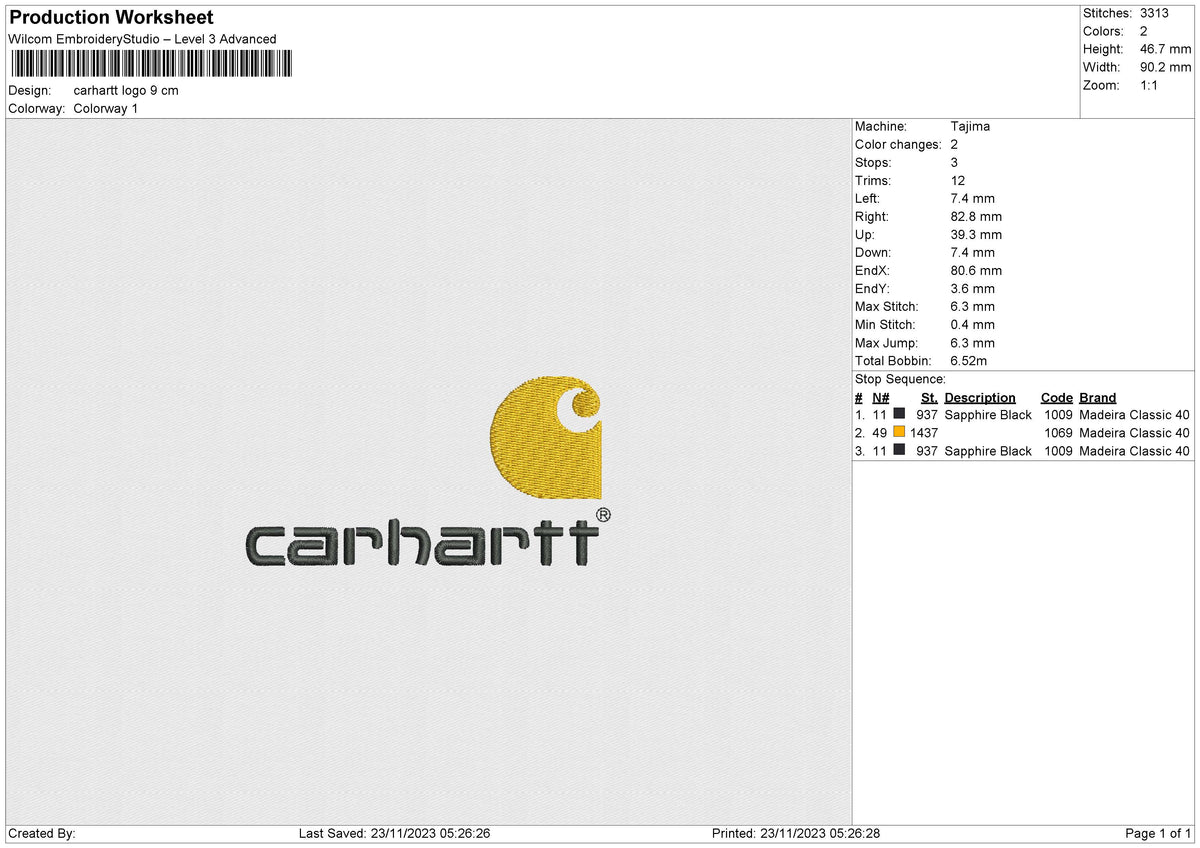Click the Production Worksheet title
Viewport: 1200px width, 848px height.
tap(111, 18)
